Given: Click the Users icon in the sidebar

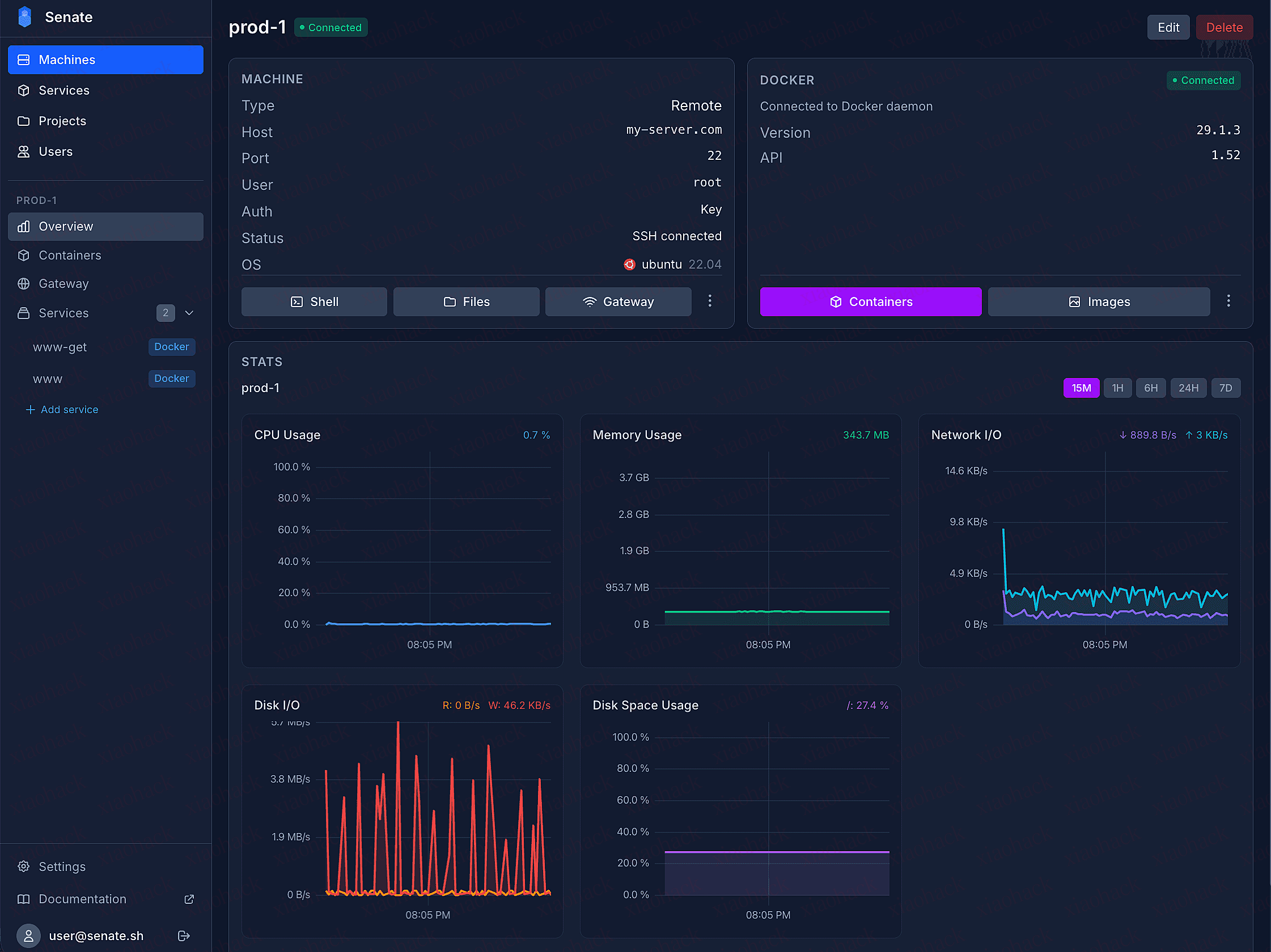Looking at the screenshot, I should [24, 151].
